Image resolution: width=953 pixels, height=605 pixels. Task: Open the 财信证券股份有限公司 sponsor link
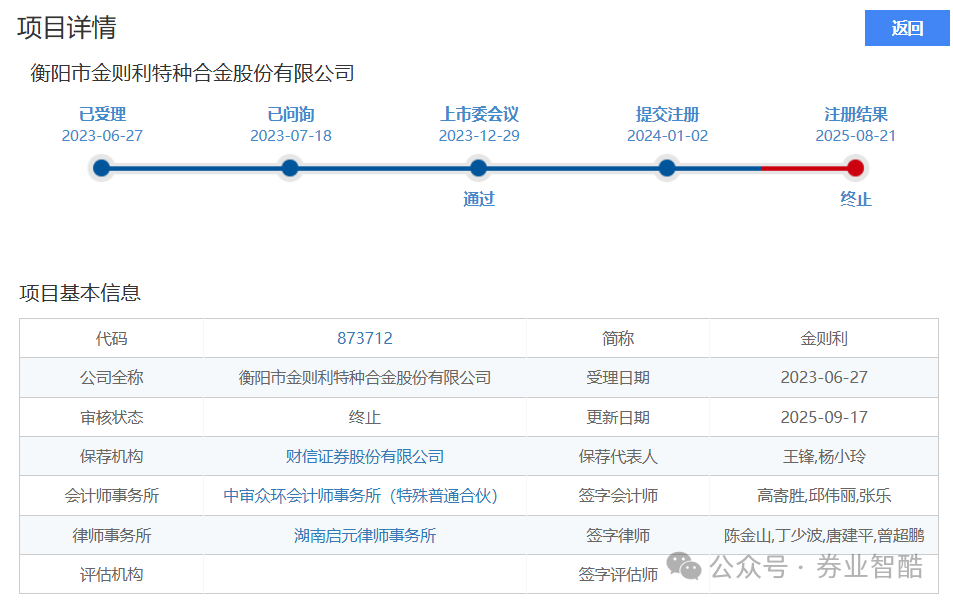[x=365, y=456]
